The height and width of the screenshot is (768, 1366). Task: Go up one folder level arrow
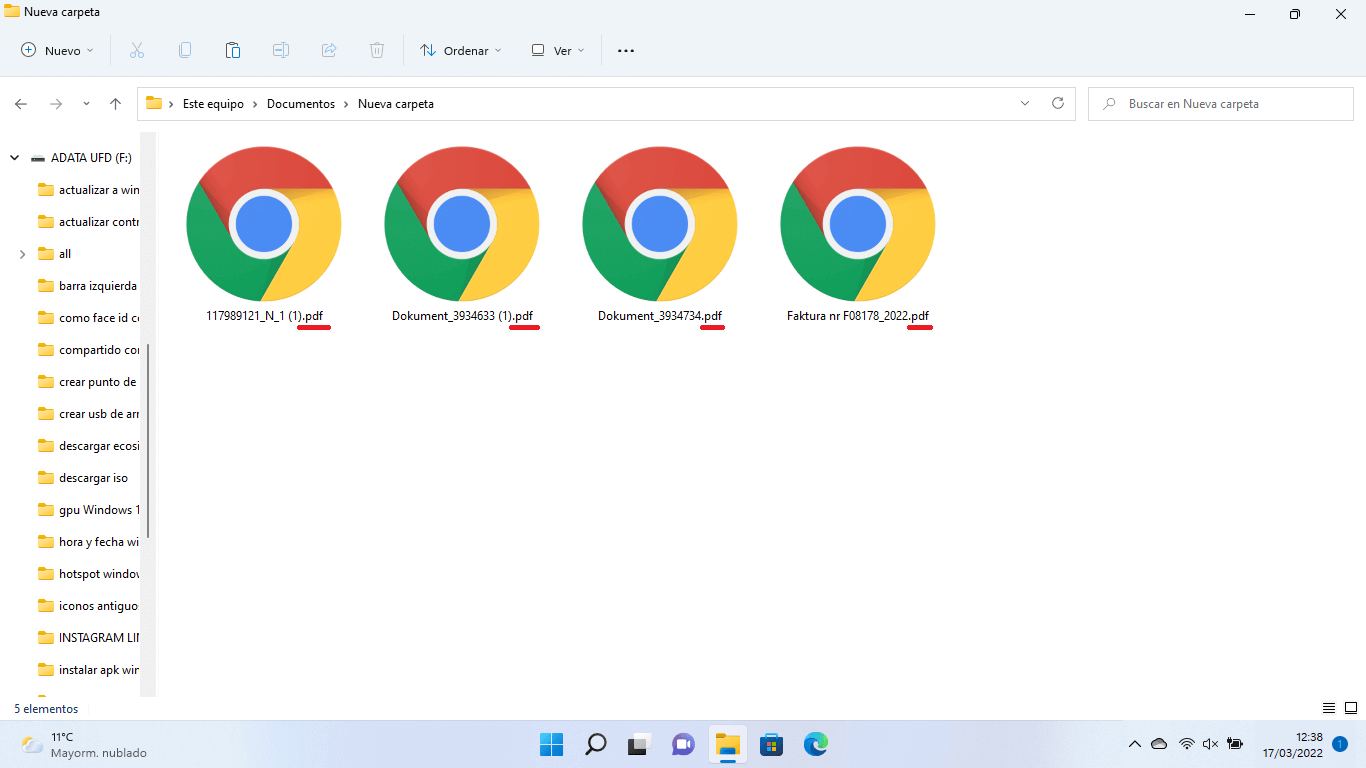pos(115,104)
